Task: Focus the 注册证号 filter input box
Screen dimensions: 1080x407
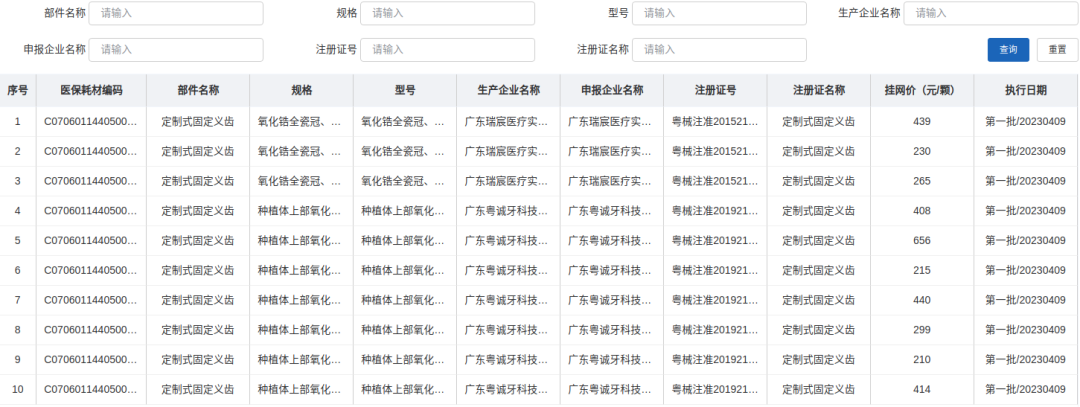Action: 447,49
